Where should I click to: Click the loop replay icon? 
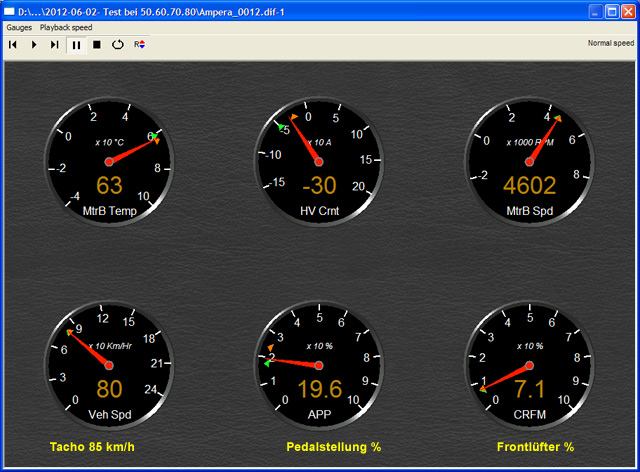coord(117,44)
